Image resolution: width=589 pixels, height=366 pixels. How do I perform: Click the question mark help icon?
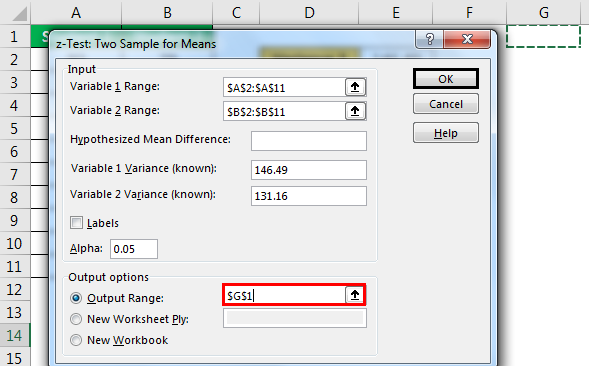[x=429, y=39]
